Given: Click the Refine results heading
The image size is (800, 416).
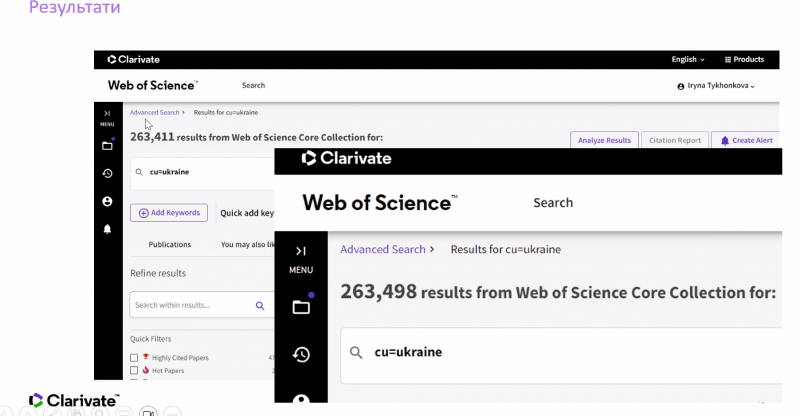Looking at the screenshot, I should (x=158, y=273).
